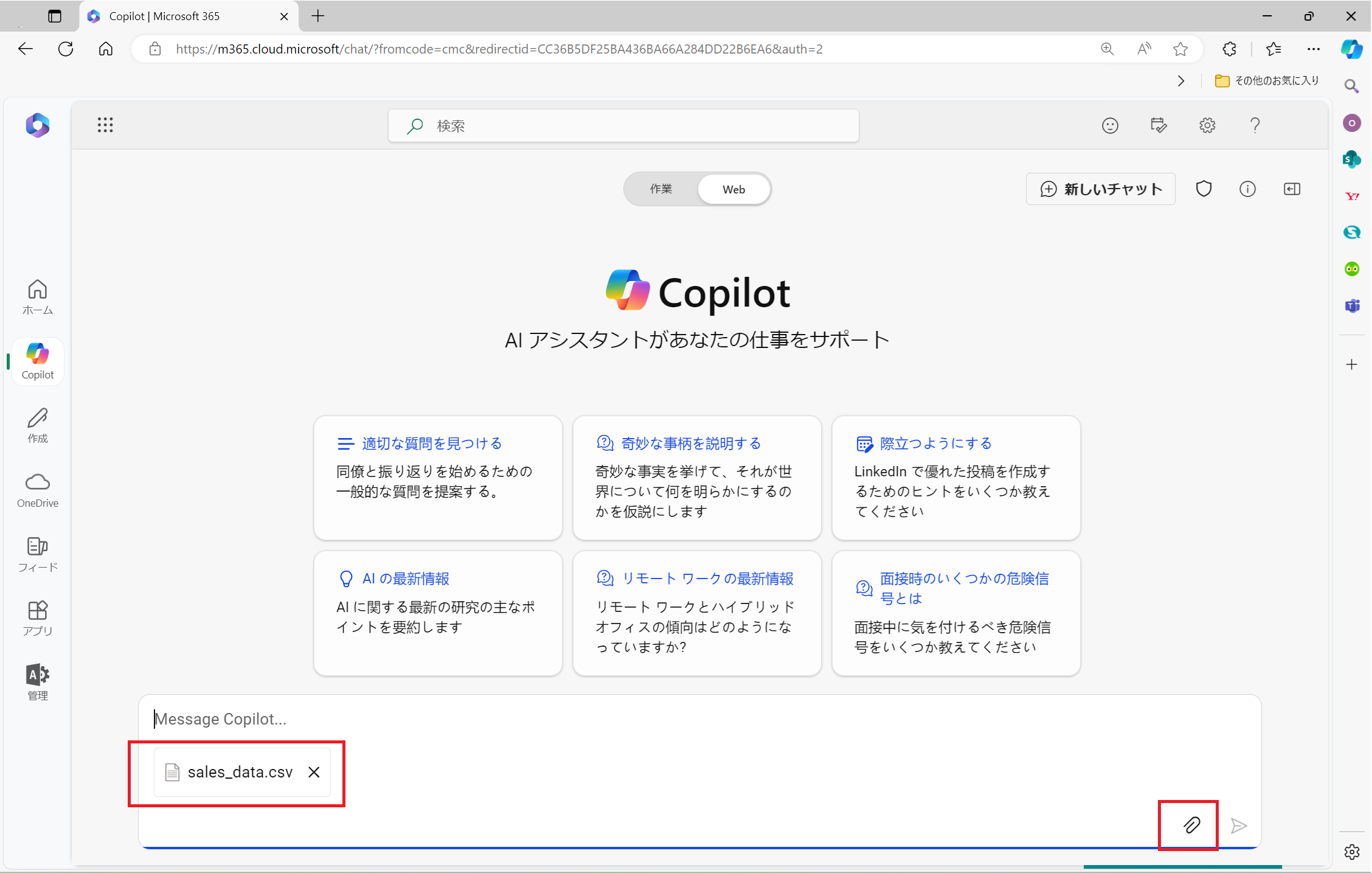Click the 検索 search box
This screenshot has width=1372, height=873.
(x=623, y=126)
